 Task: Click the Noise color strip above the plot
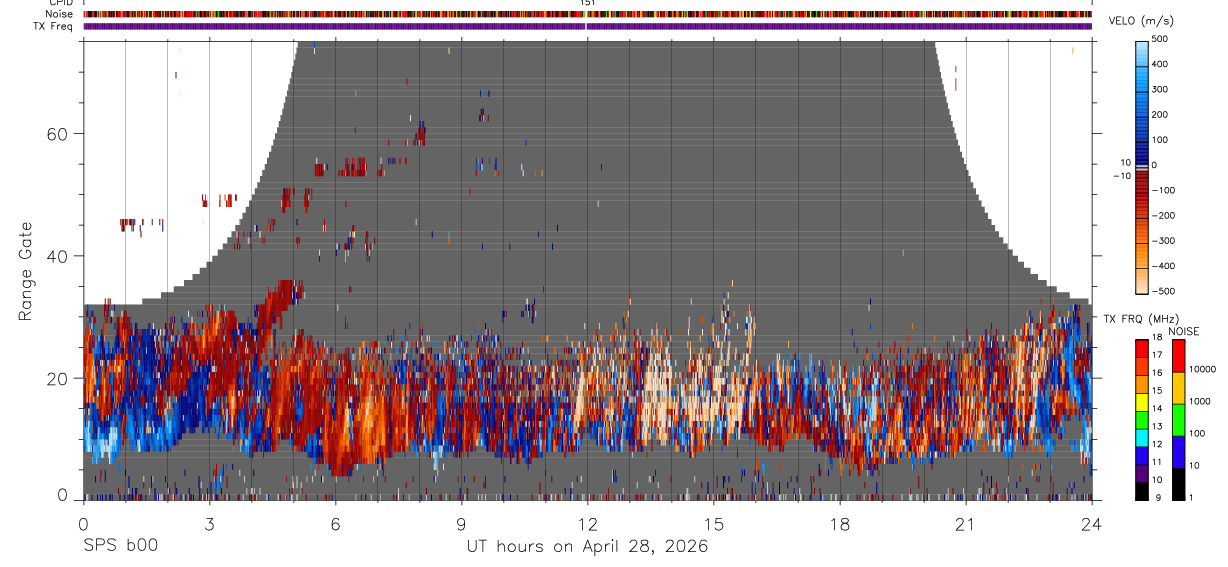point(588,14)
